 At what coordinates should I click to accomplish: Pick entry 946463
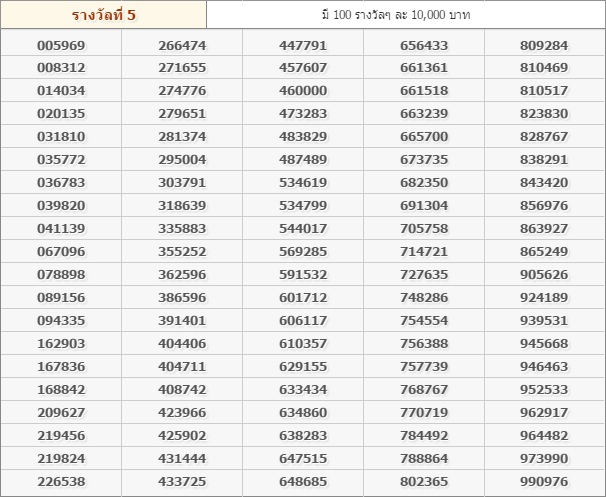[x=544, y=366]
